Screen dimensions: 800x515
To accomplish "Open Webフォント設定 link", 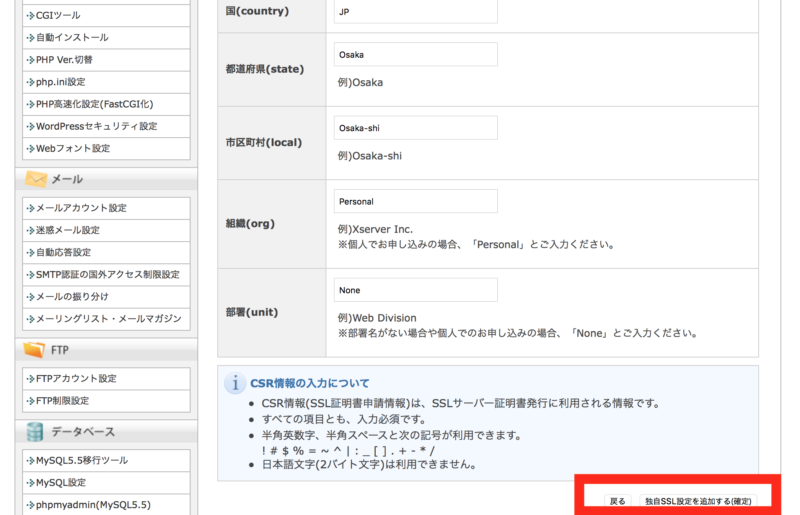I will coord(73,149).
